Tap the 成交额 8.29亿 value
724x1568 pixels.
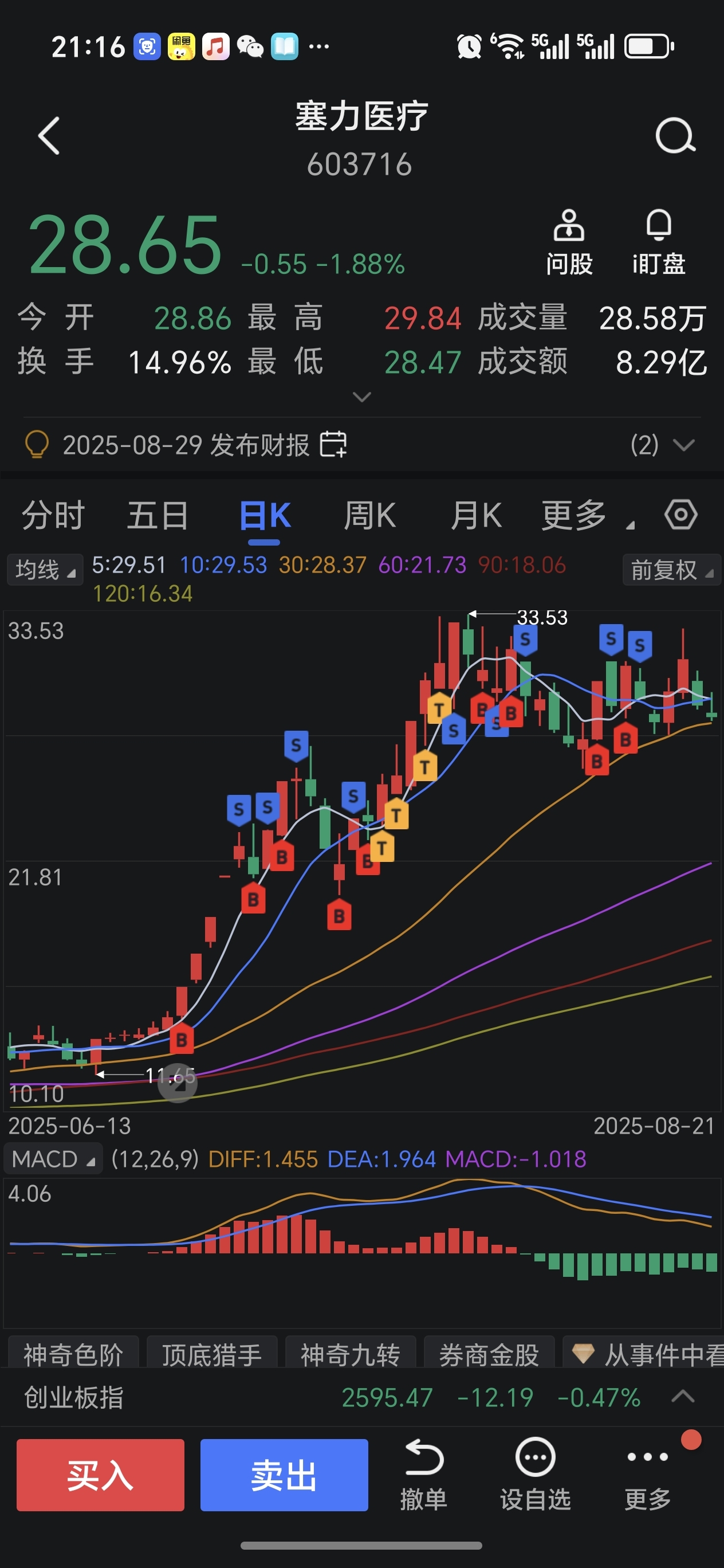pyautogui.click(x=661, y=363)
